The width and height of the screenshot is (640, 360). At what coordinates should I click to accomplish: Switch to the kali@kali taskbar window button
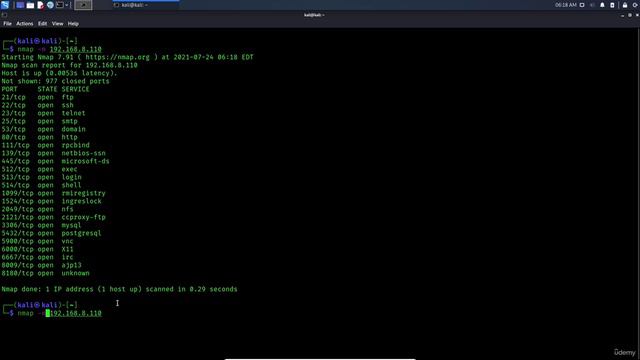[145, 5]
